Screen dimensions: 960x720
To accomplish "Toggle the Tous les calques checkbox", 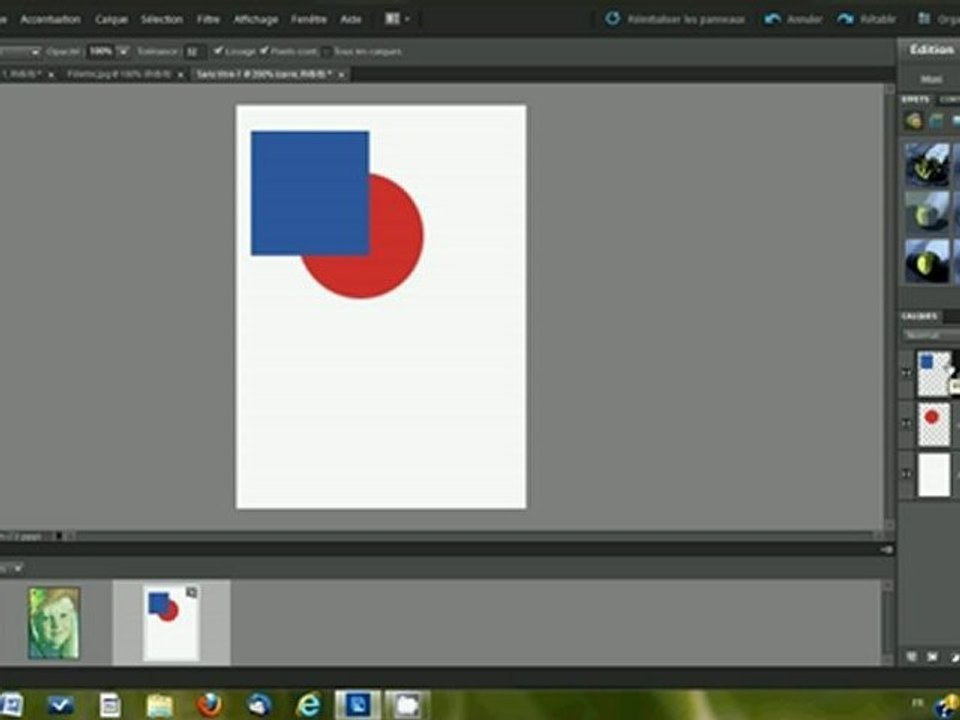I will (x=327, y=52).
